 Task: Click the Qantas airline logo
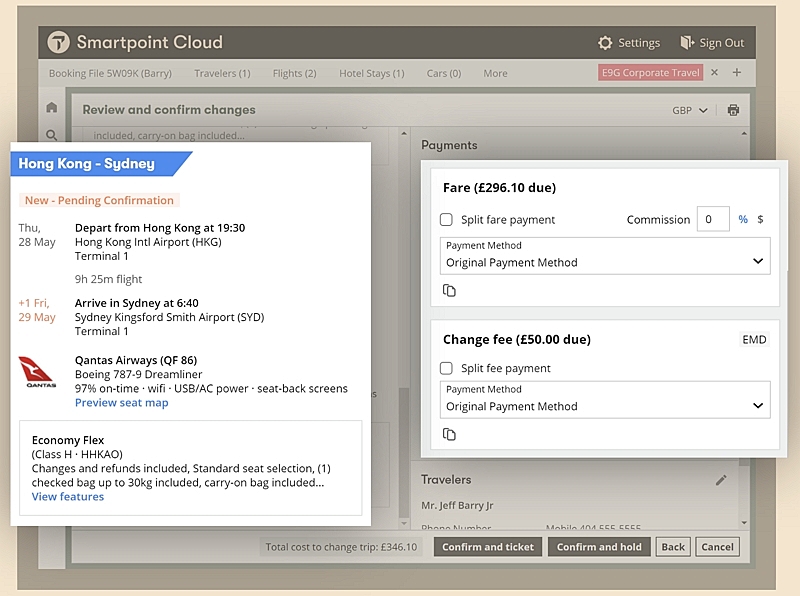point(38,372)
